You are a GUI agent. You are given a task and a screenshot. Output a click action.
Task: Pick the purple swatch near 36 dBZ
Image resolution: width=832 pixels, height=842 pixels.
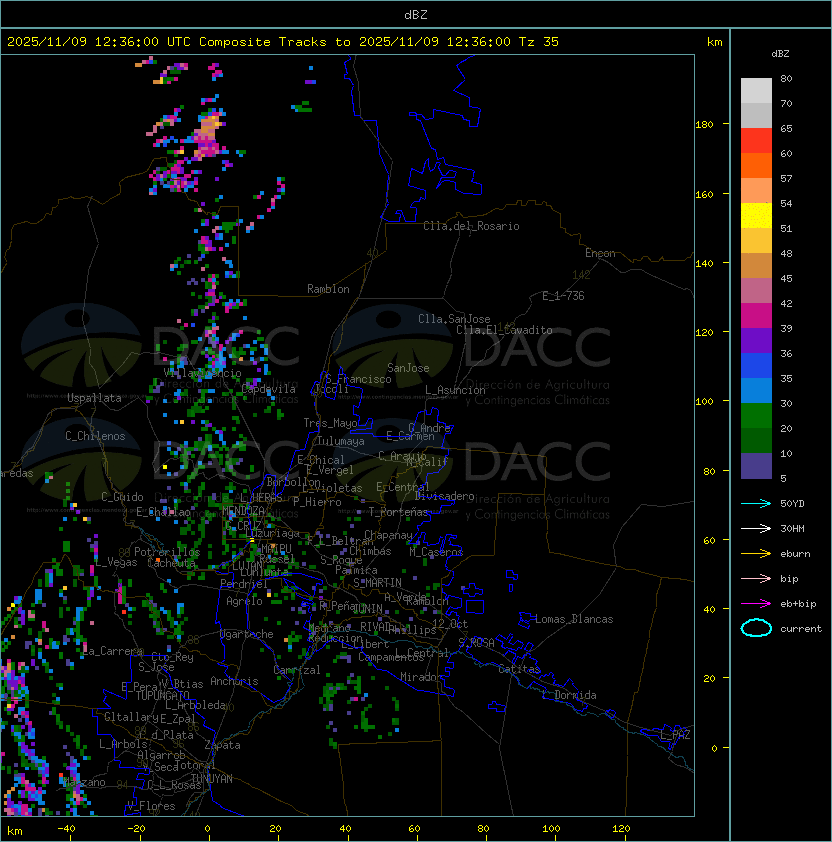pyautogui.click(x=756, y=340)
